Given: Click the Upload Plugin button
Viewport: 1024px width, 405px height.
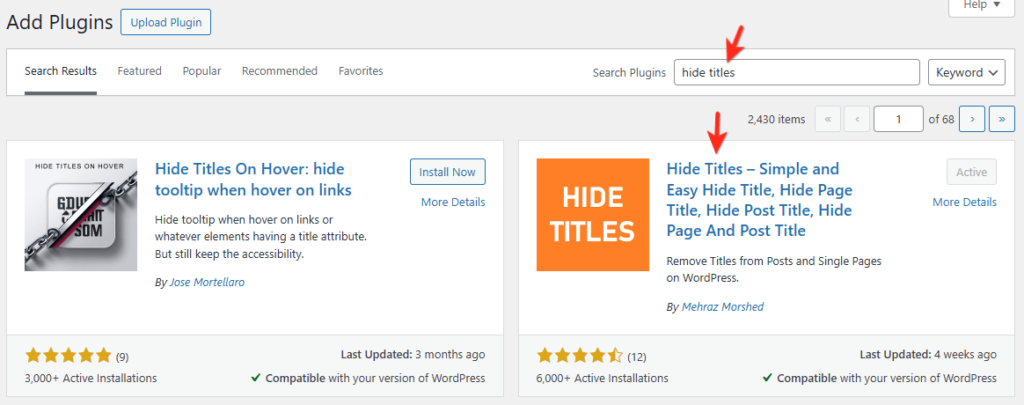Looking at the screenshot, I should (166, 22).
